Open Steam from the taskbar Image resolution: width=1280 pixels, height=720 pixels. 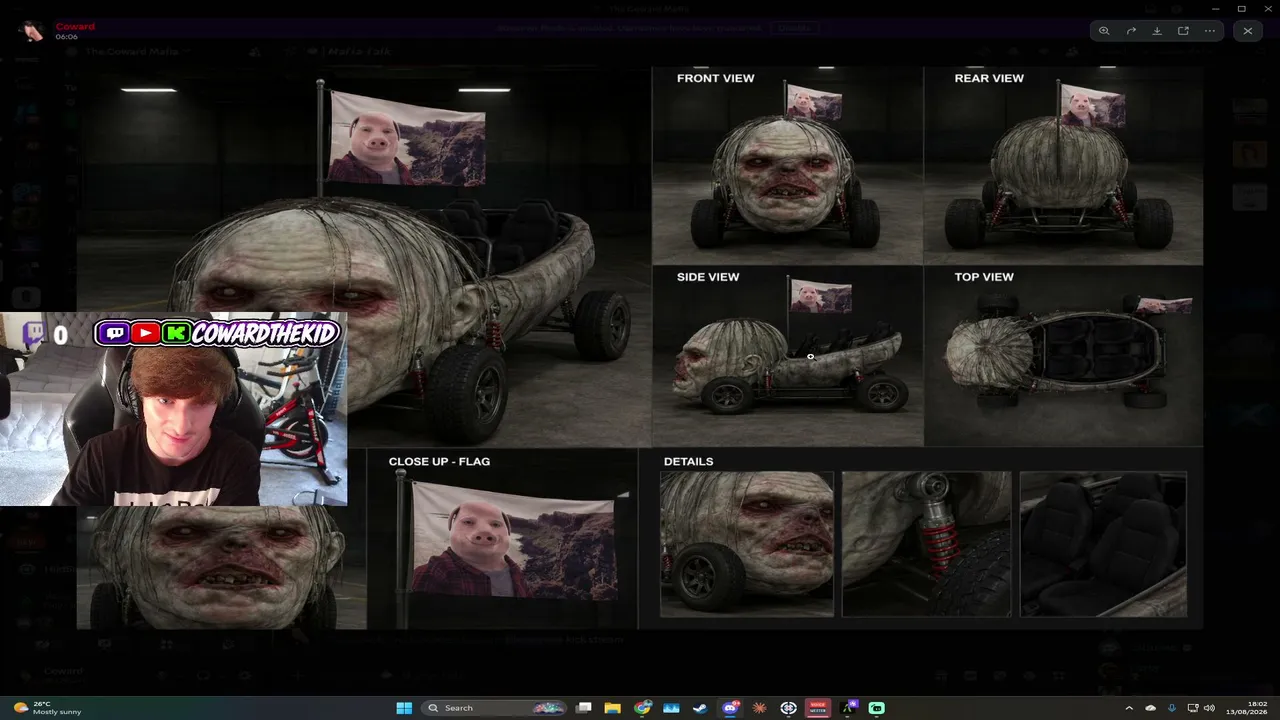(x=700, y=708)
